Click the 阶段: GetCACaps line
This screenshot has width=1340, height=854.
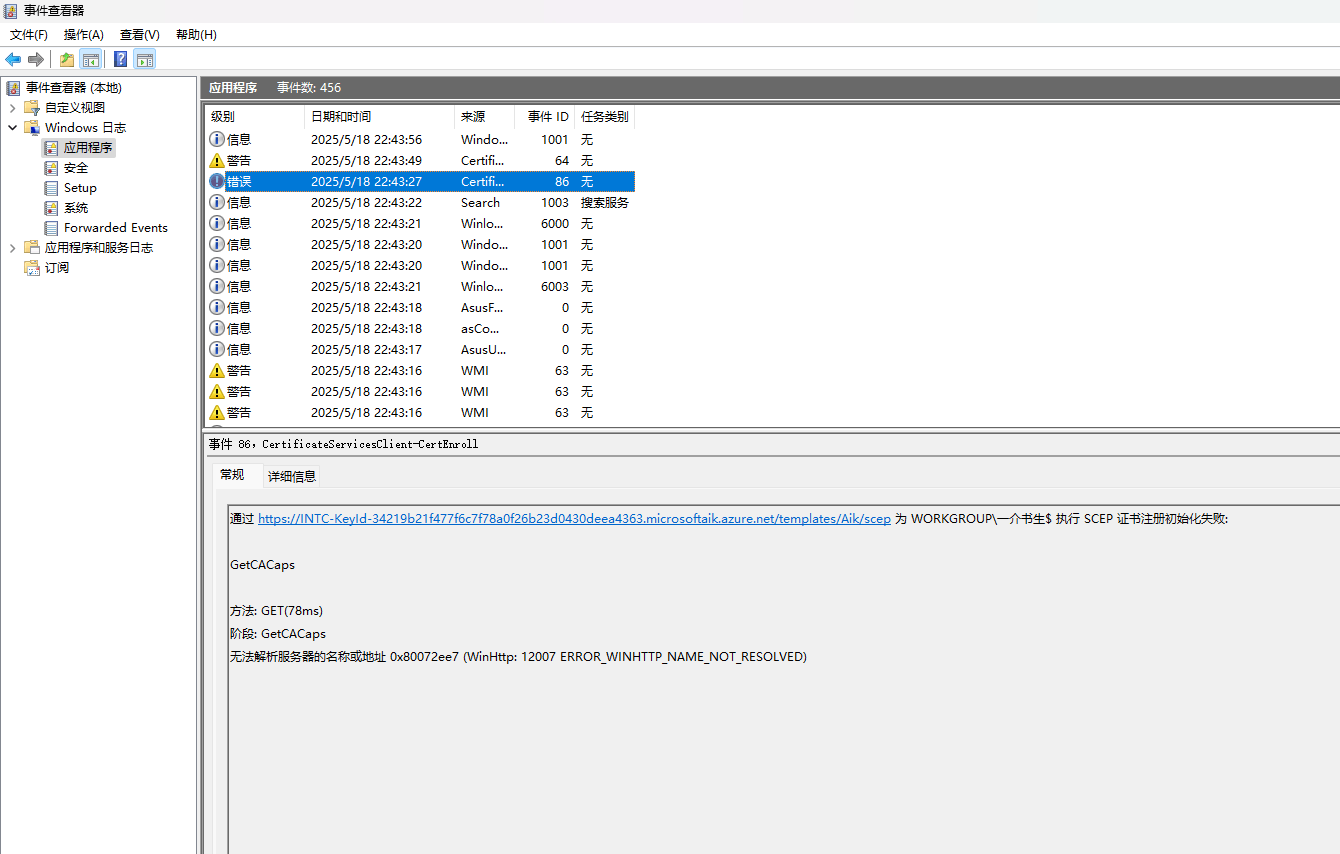click(277, 633)
